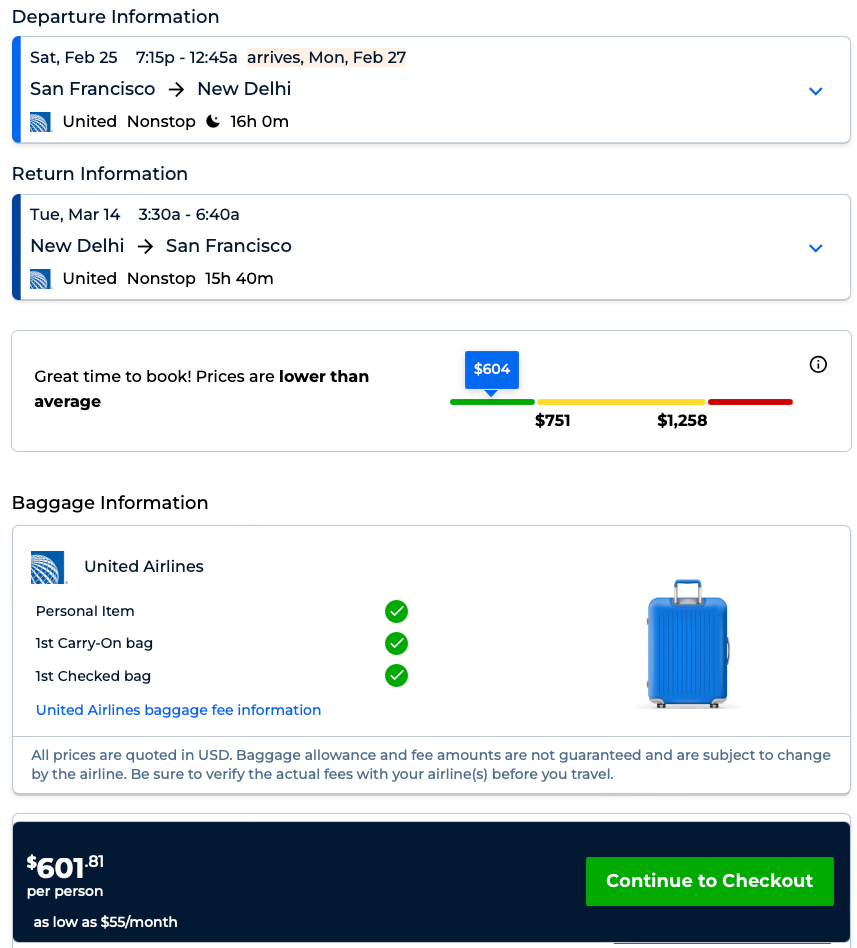Viewport: 857px width, 948px height.
Task: Click the arrow between San Francisco and New Delhi
Action: tap(177, 89)
